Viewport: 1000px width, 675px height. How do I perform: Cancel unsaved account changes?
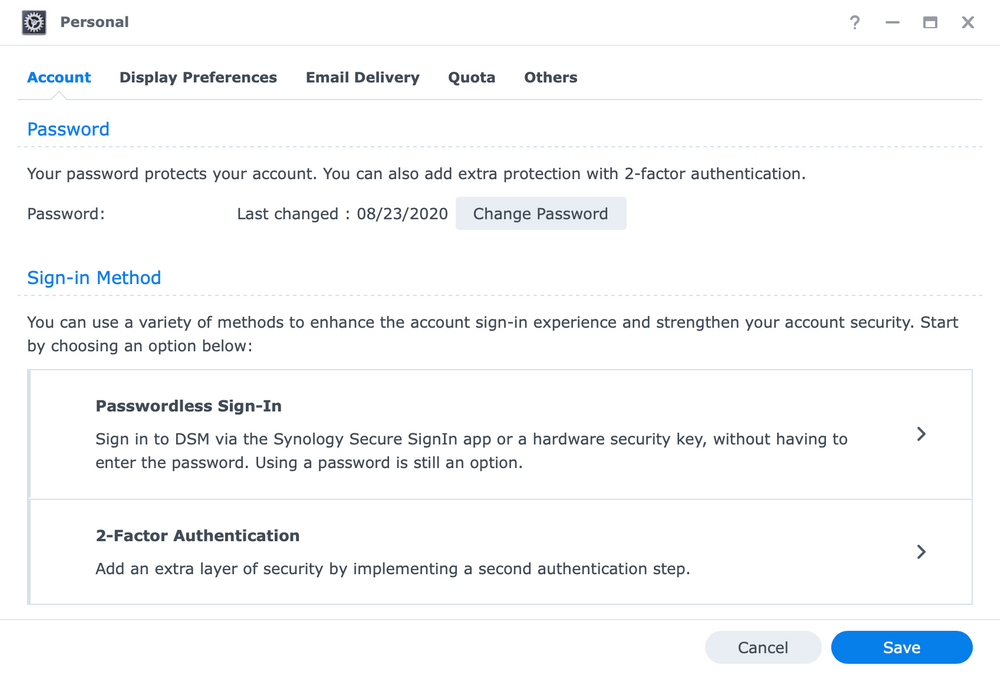point(763,647)
